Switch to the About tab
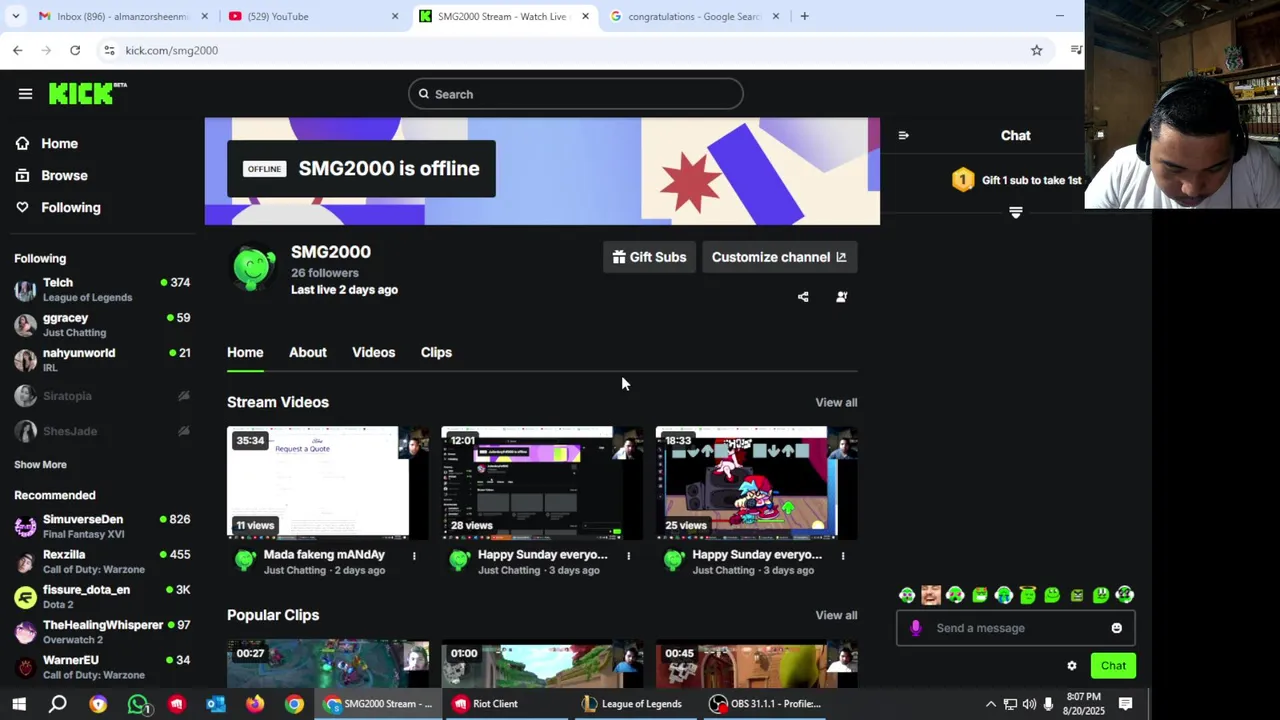The width and height of the screenshot is (1280, 720). 308,353
